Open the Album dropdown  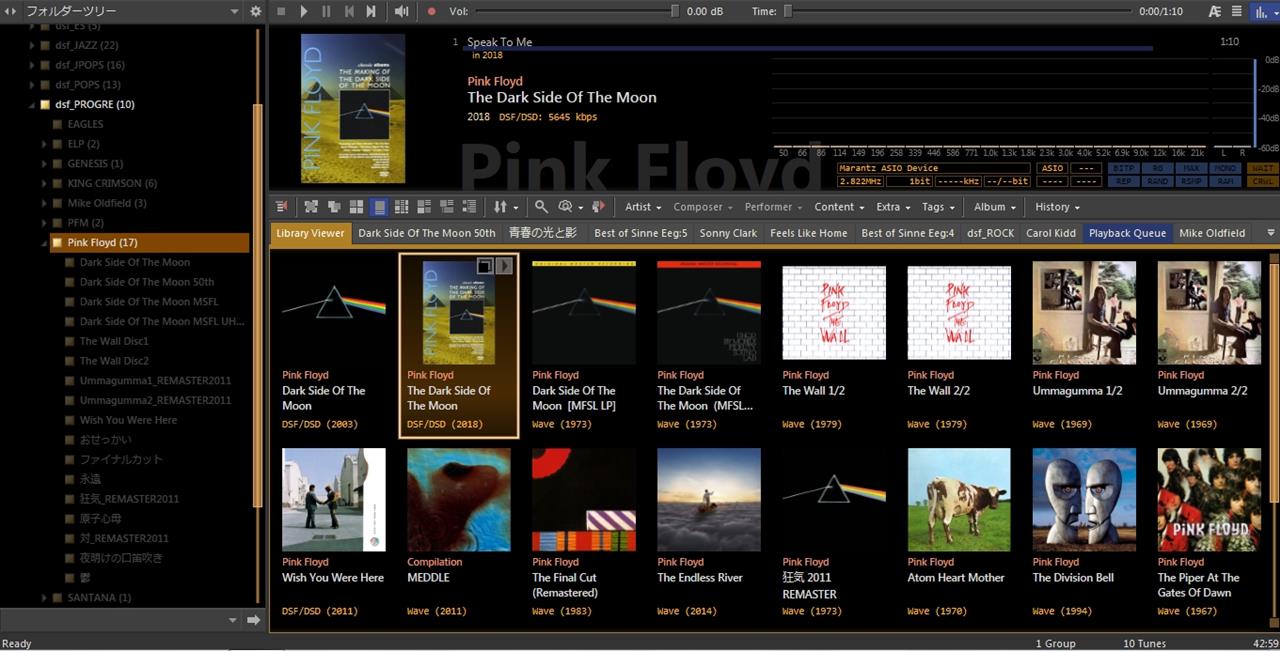[995, 207]
